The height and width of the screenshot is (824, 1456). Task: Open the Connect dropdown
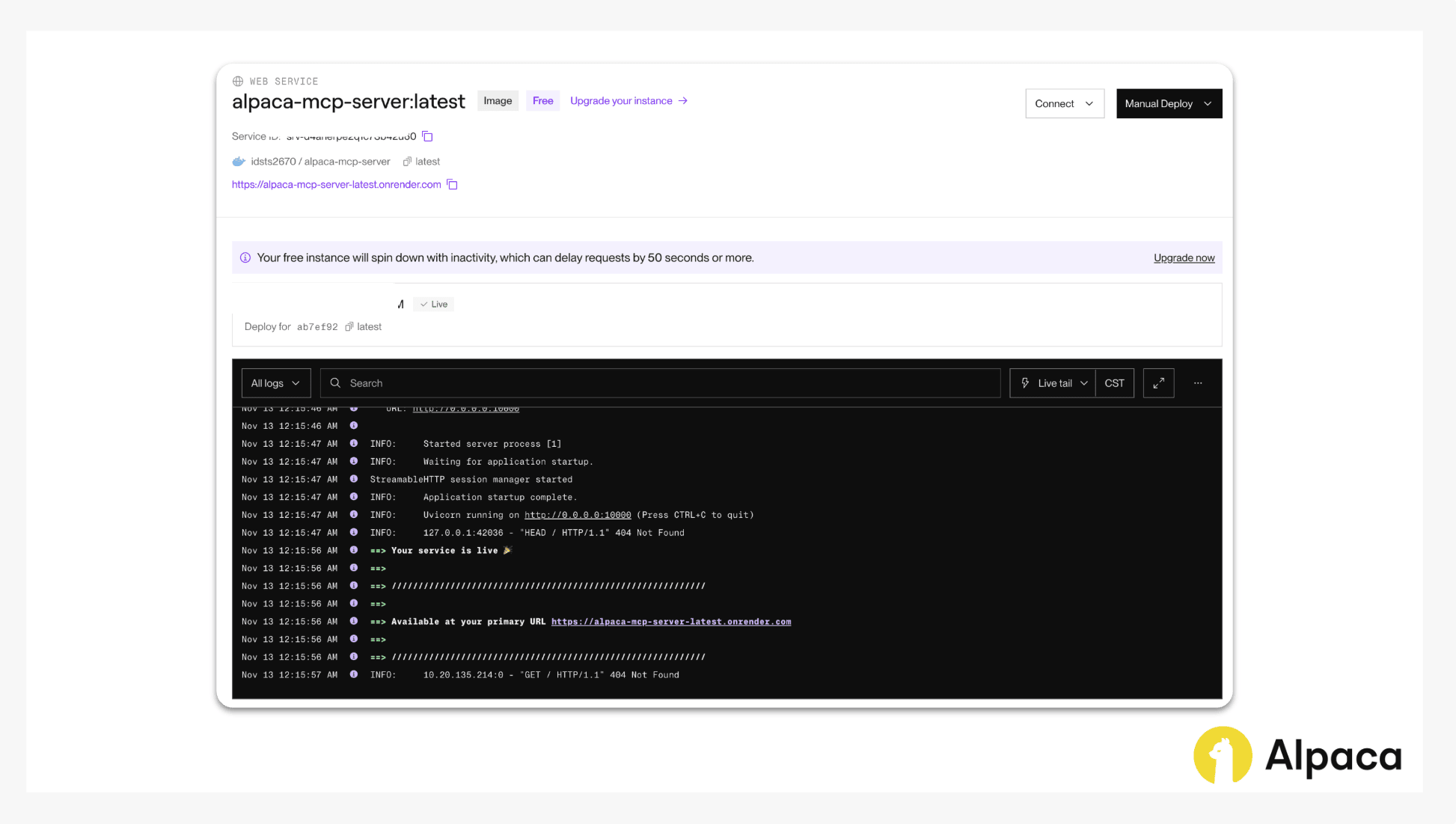(x=1064, y=104)
